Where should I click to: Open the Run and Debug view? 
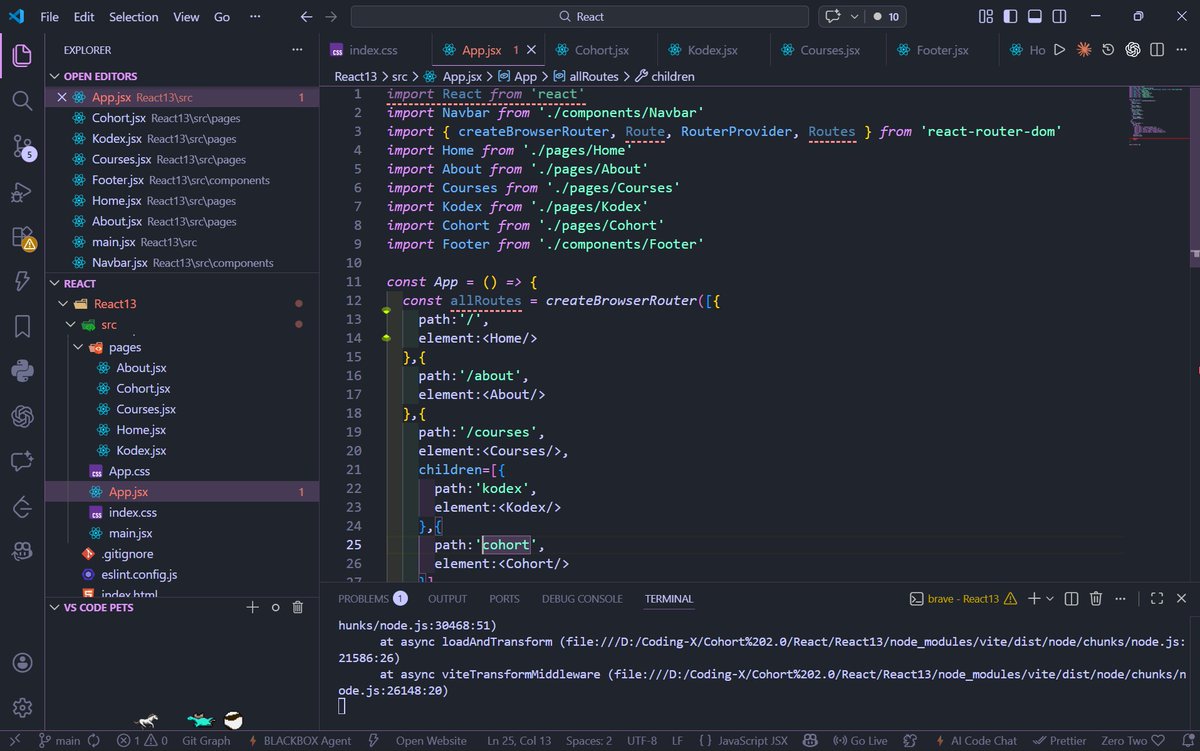pyautogui.click(x=22, y=192)
